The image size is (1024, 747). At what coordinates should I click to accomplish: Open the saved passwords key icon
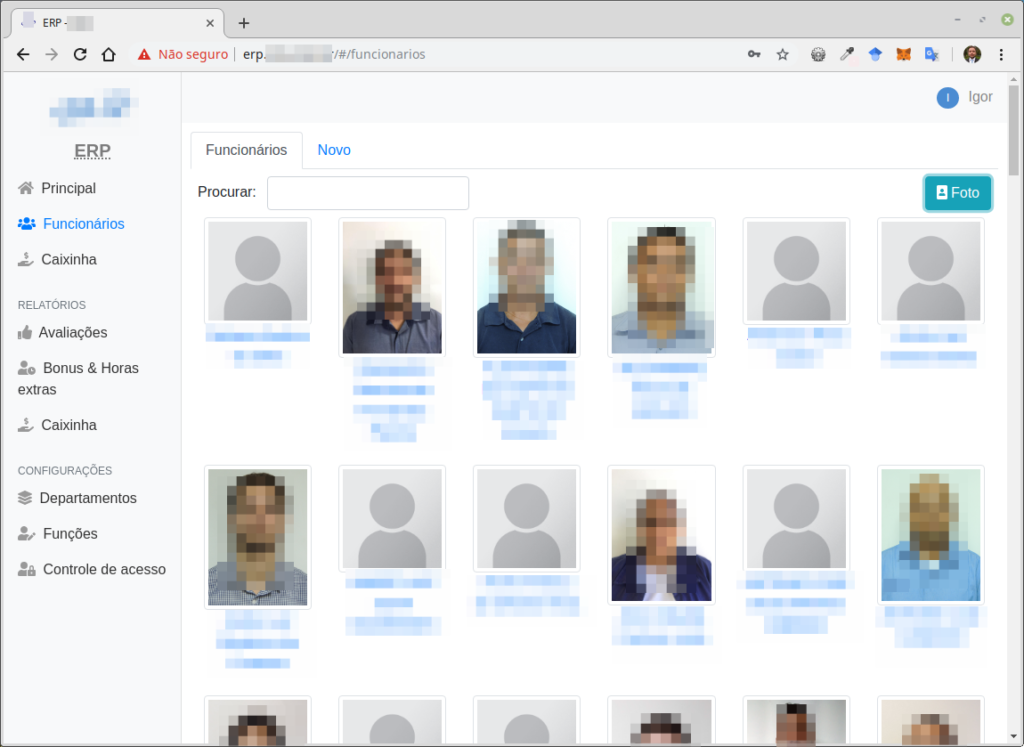[754, 54]
